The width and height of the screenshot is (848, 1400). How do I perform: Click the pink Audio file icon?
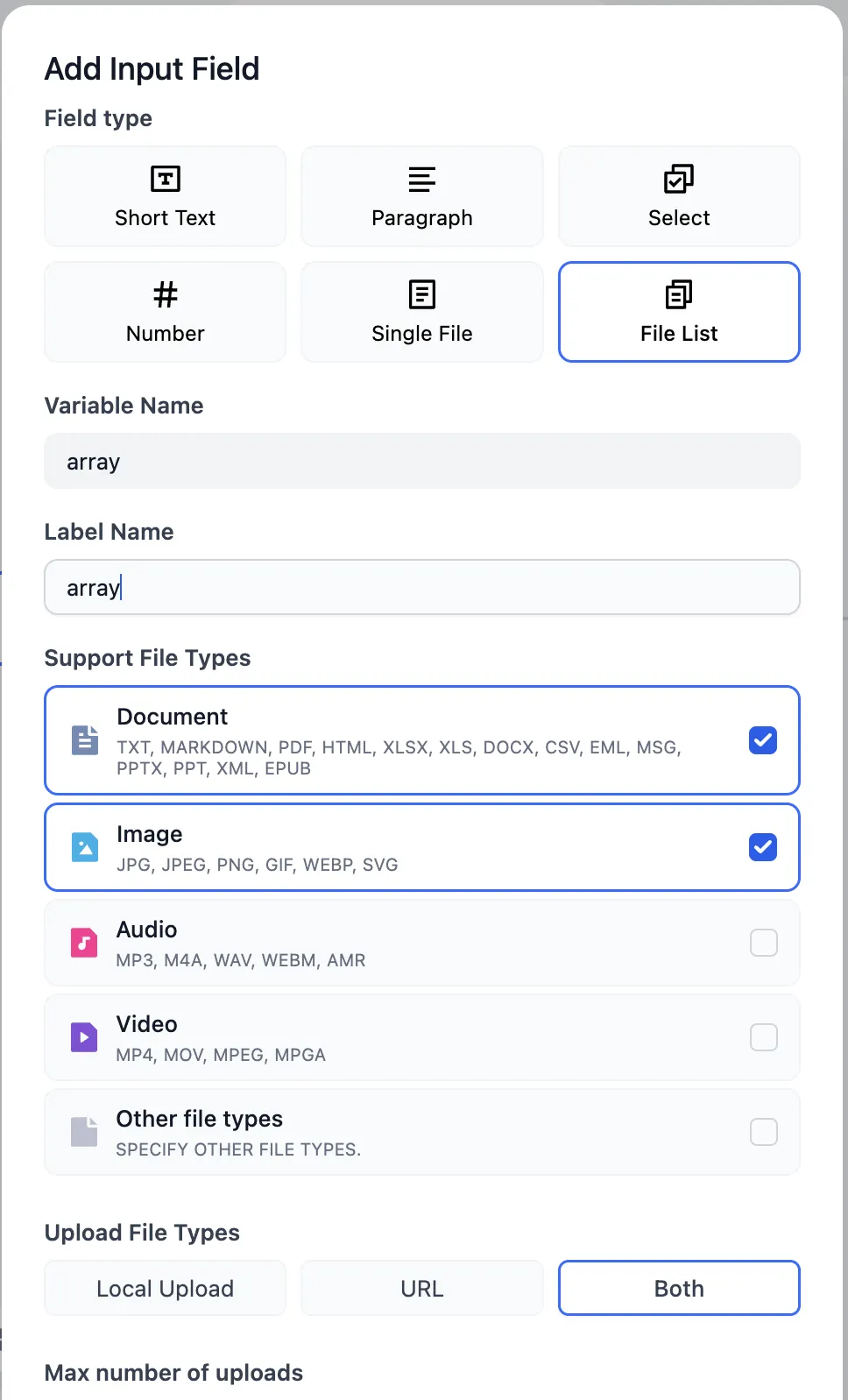(x=84, y=943)
